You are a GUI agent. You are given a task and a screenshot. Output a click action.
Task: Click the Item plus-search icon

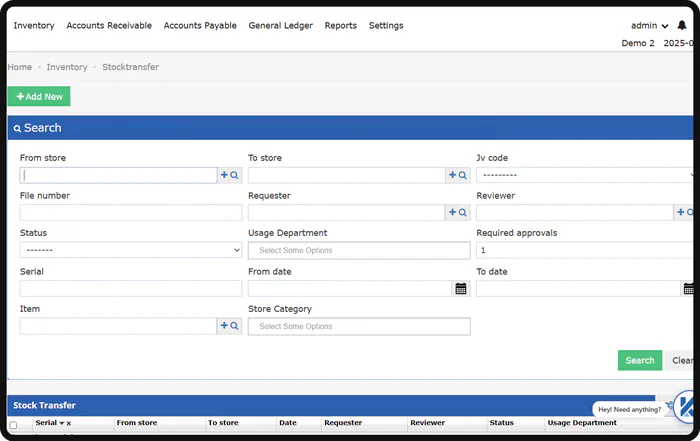229,326
